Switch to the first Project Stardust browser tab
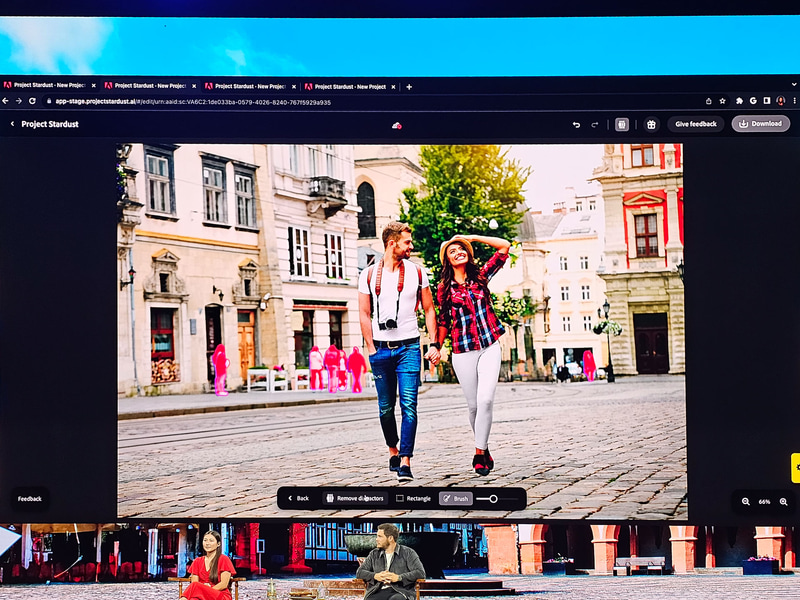800x600 pixels. [x=49, y=85]
